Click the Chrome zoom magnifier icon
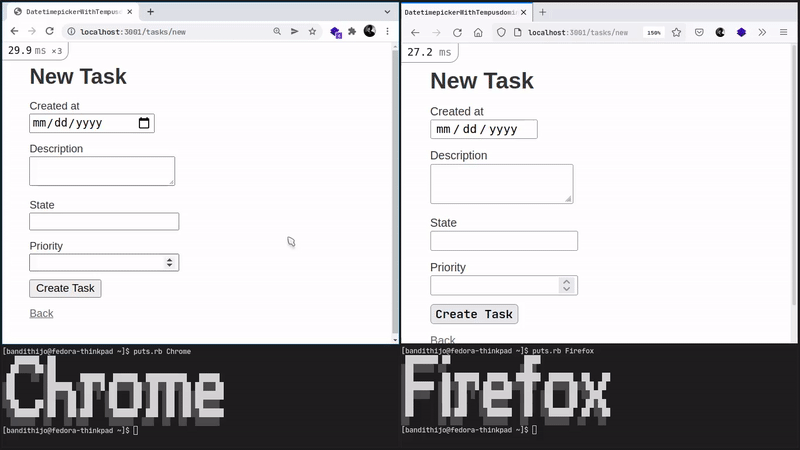The image size is (800, 450). tap(277, 32)
